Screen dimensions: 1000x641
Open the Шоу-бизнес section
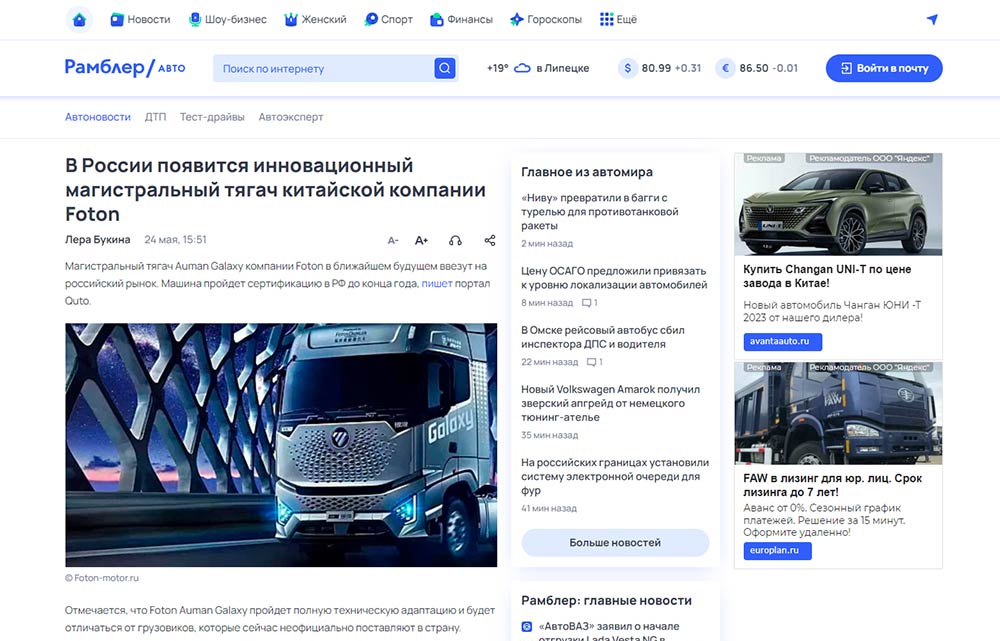tap(228, 20)
